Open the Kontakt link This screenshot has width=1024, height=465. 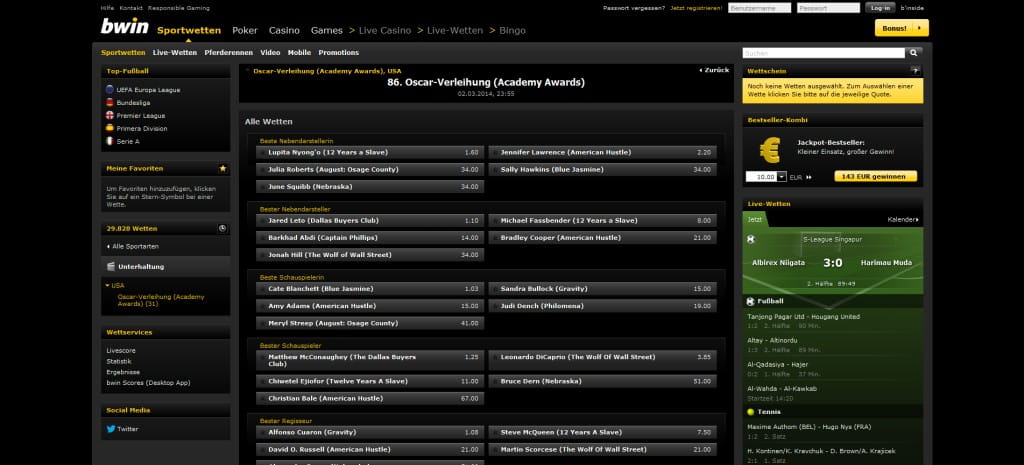[x=131, y=8]
